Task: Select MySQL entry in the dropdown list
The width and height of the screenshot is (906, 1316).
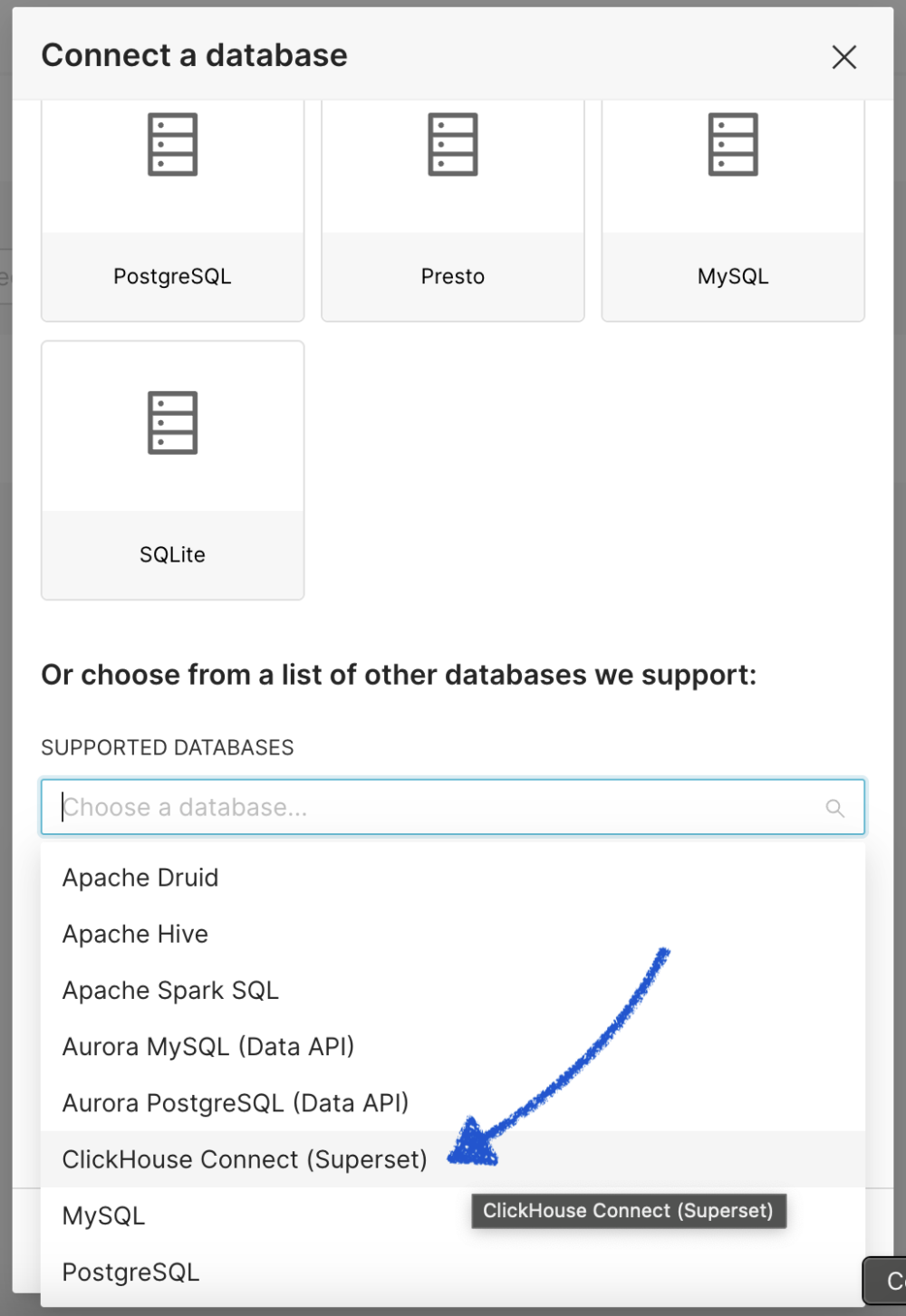Action: (x=102, y=1215)
